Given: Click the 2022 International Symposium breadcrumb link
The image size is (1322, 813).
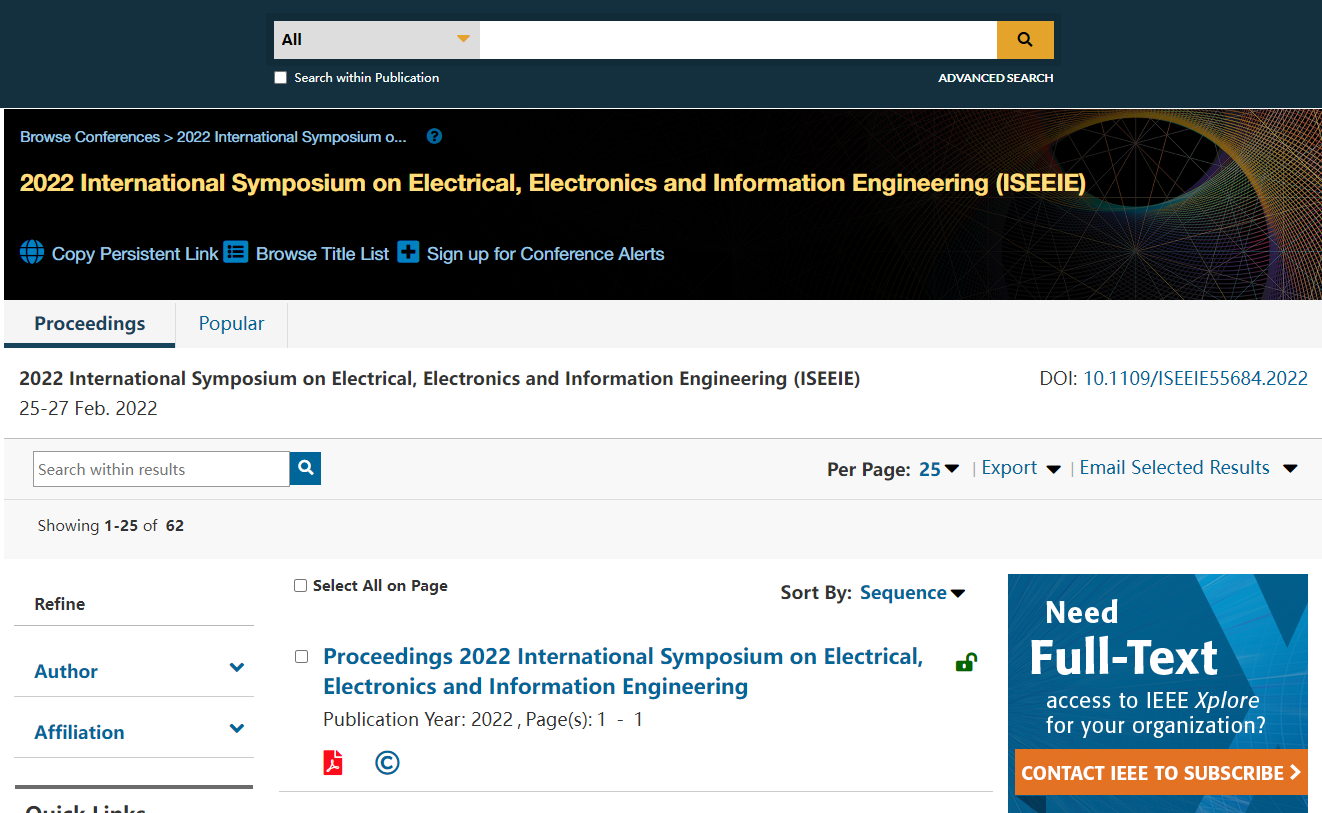Looking at the screenshot, I should pyautogui.click(x=292, y=137).
